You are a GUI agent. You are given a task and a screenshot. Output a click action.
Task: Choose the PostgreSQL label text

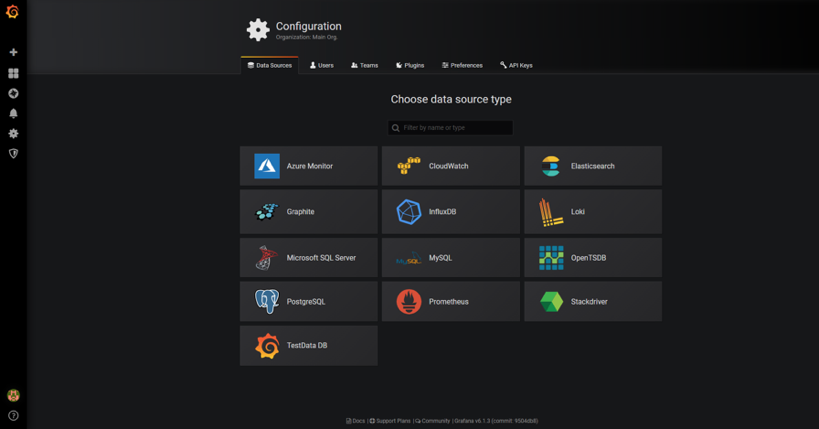click(306, 302)
